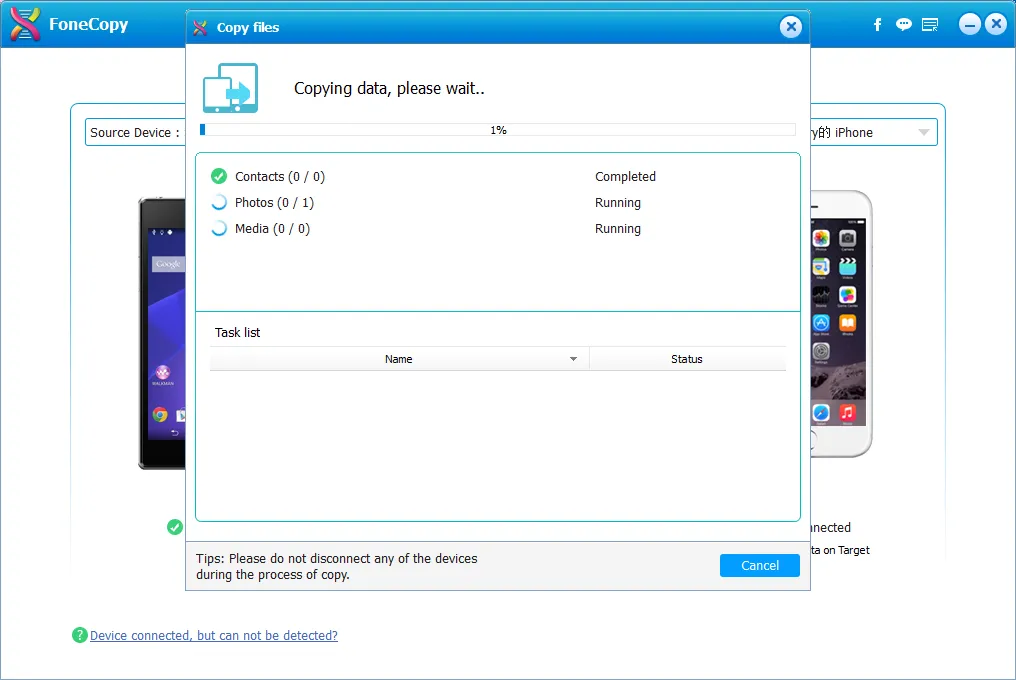Click the 'Task list' heading

tap(237, 333)
